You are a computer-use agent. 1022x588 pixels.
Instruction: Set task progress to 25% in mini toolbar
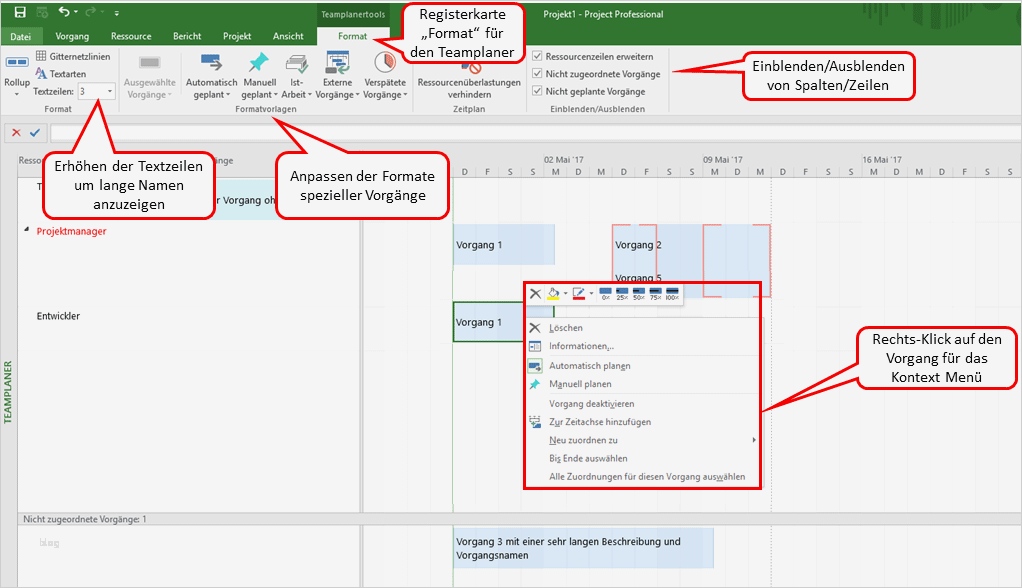coord(622,294)
